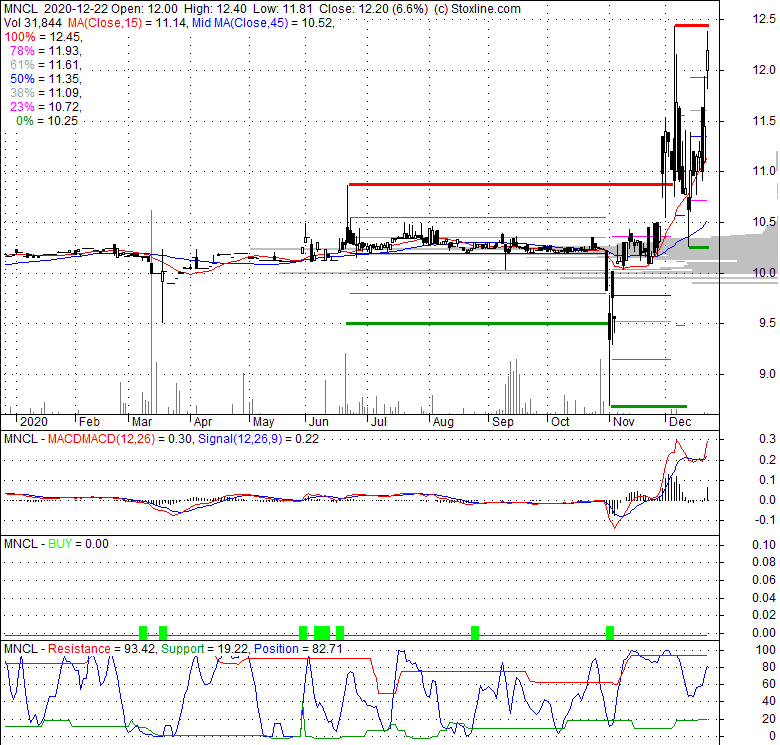Select the '(c) Stoxline.com' copyright label
Screen dimensions: 780x745
click(x=477, y=8)
